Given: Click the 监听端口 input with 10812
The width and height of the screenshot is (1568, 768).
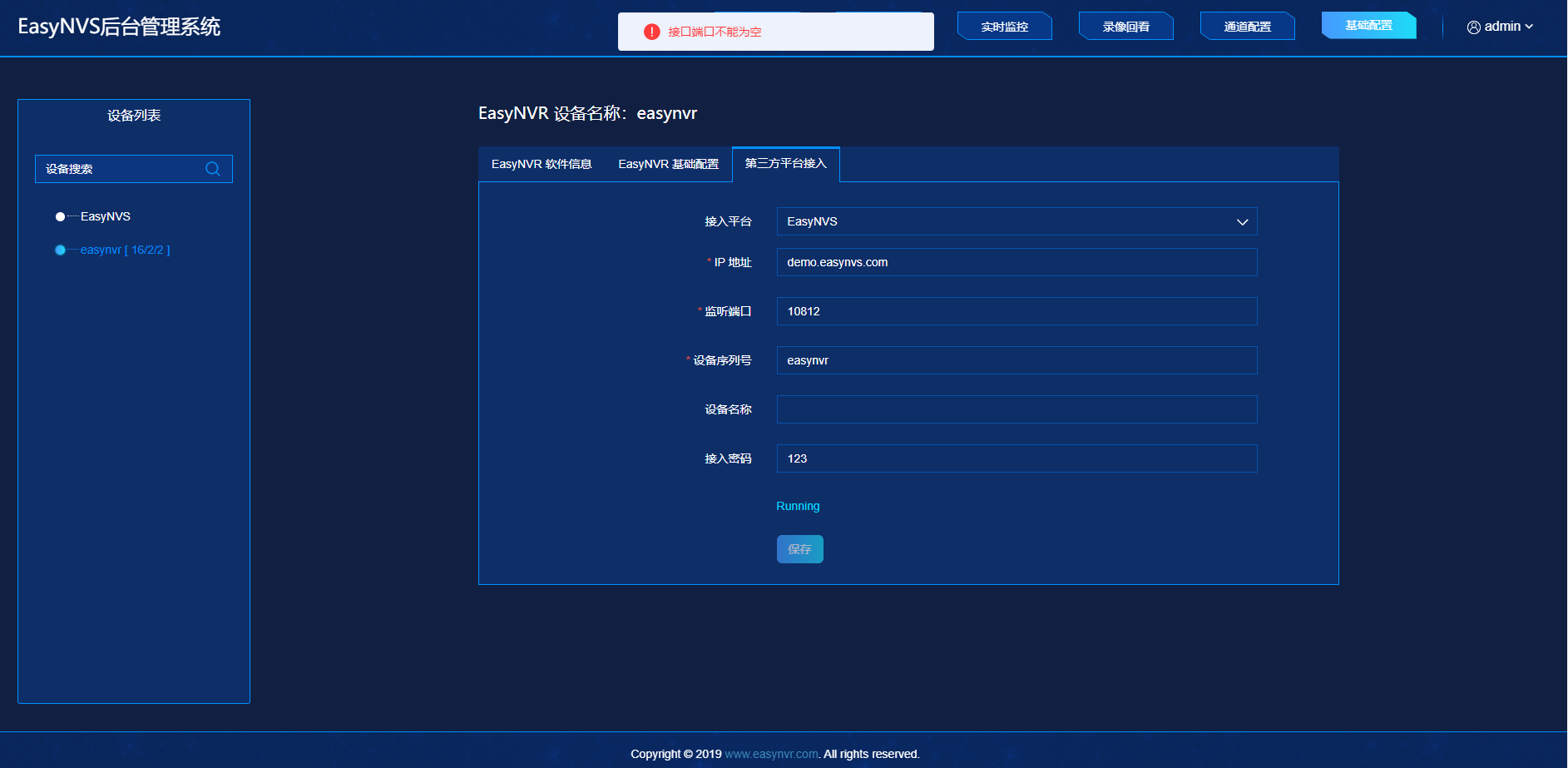Looking at the screenshot, I should (x=1016, y=311).
